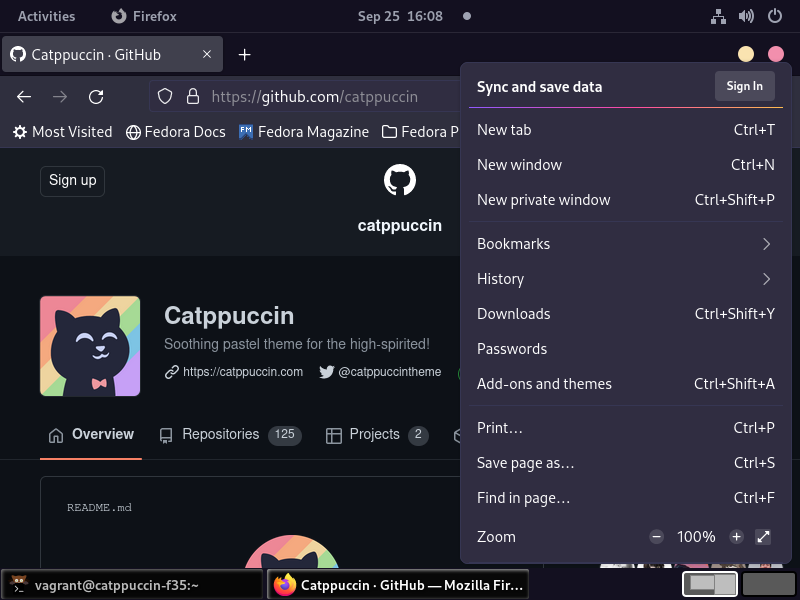This screenshot has height=600, width=800.
Task: Click the yellow window control button
Action: 746,54
